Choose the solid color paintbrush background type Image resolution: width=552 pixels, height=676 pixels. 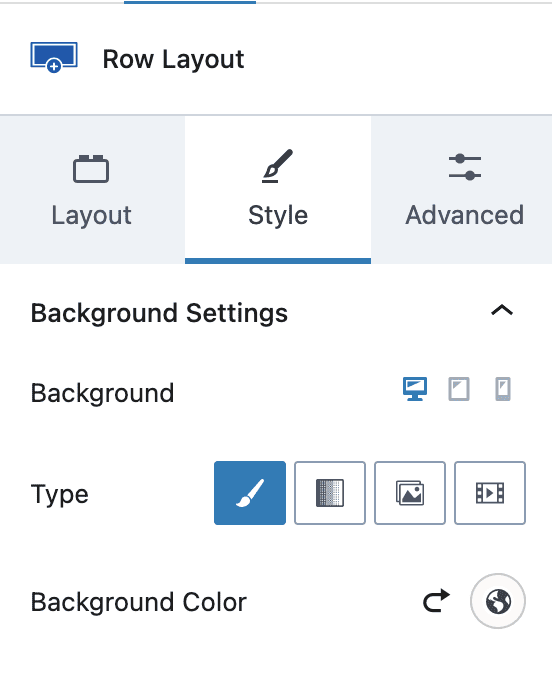coord(250,493)
